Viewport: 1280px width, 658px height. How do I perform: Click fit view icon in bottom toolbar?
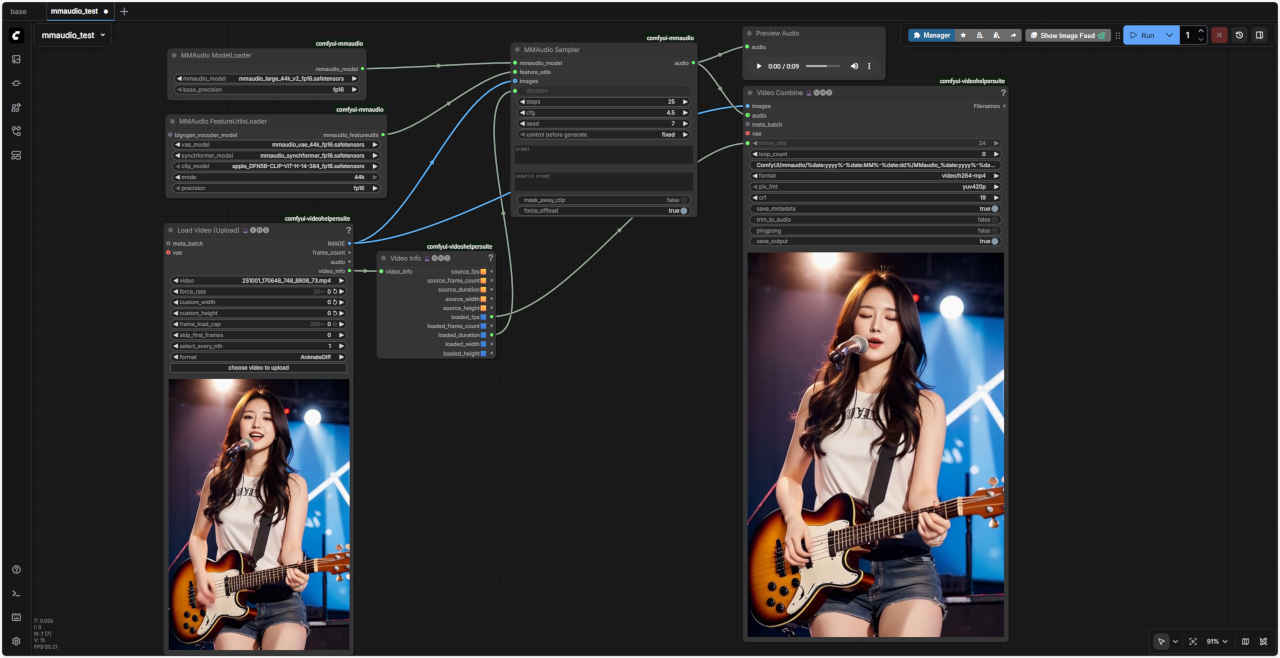click(x=1193, y=641)
